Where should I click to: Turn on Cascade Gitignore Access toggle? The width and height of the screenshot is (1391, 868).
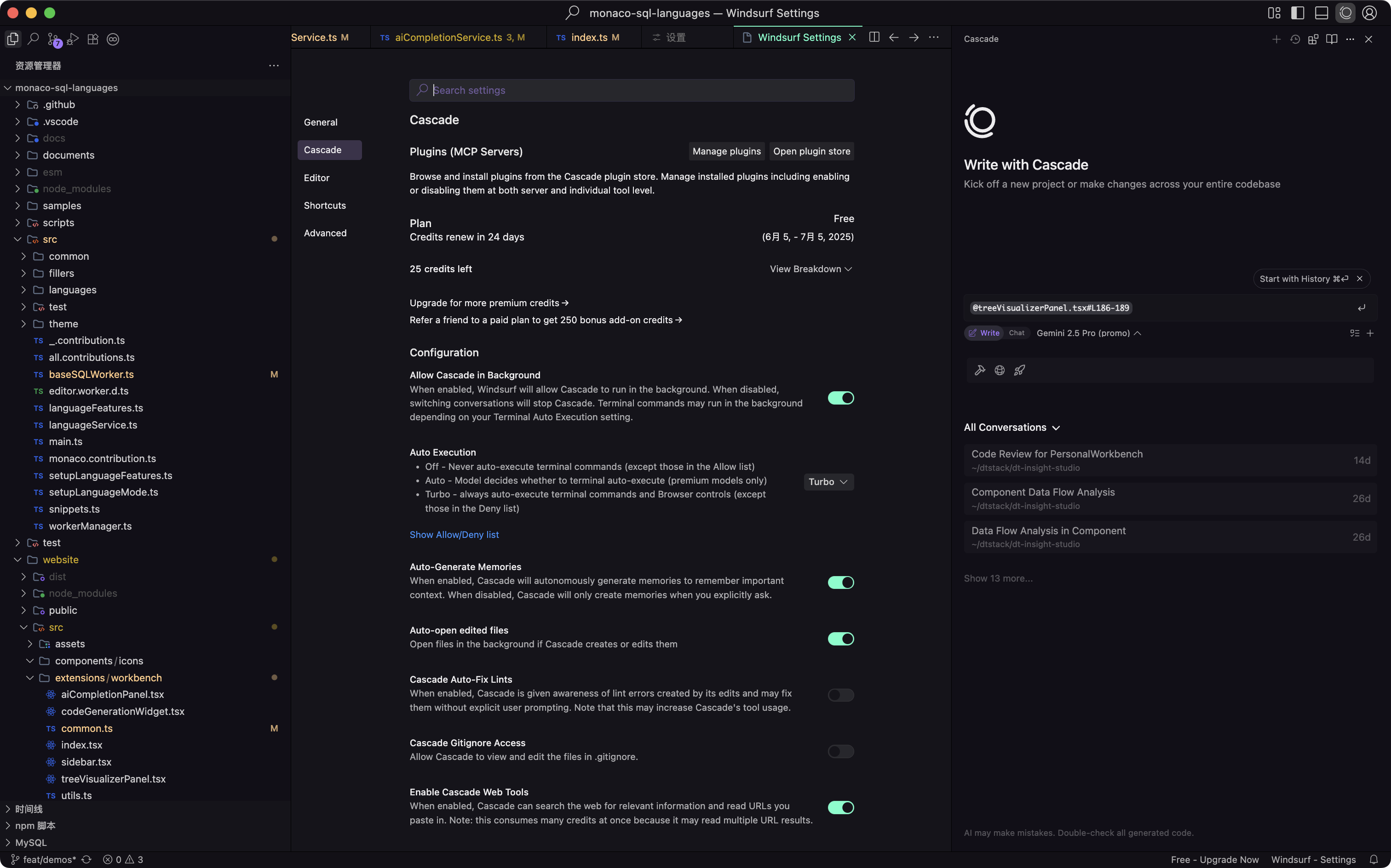click(840, 752)
